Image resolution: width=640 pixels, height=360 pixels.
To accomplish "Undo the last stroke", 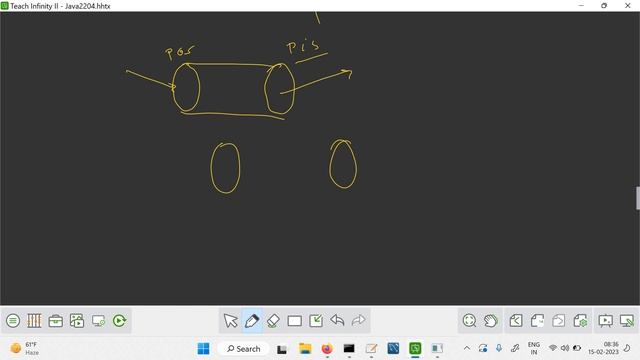I will [337, 320].
